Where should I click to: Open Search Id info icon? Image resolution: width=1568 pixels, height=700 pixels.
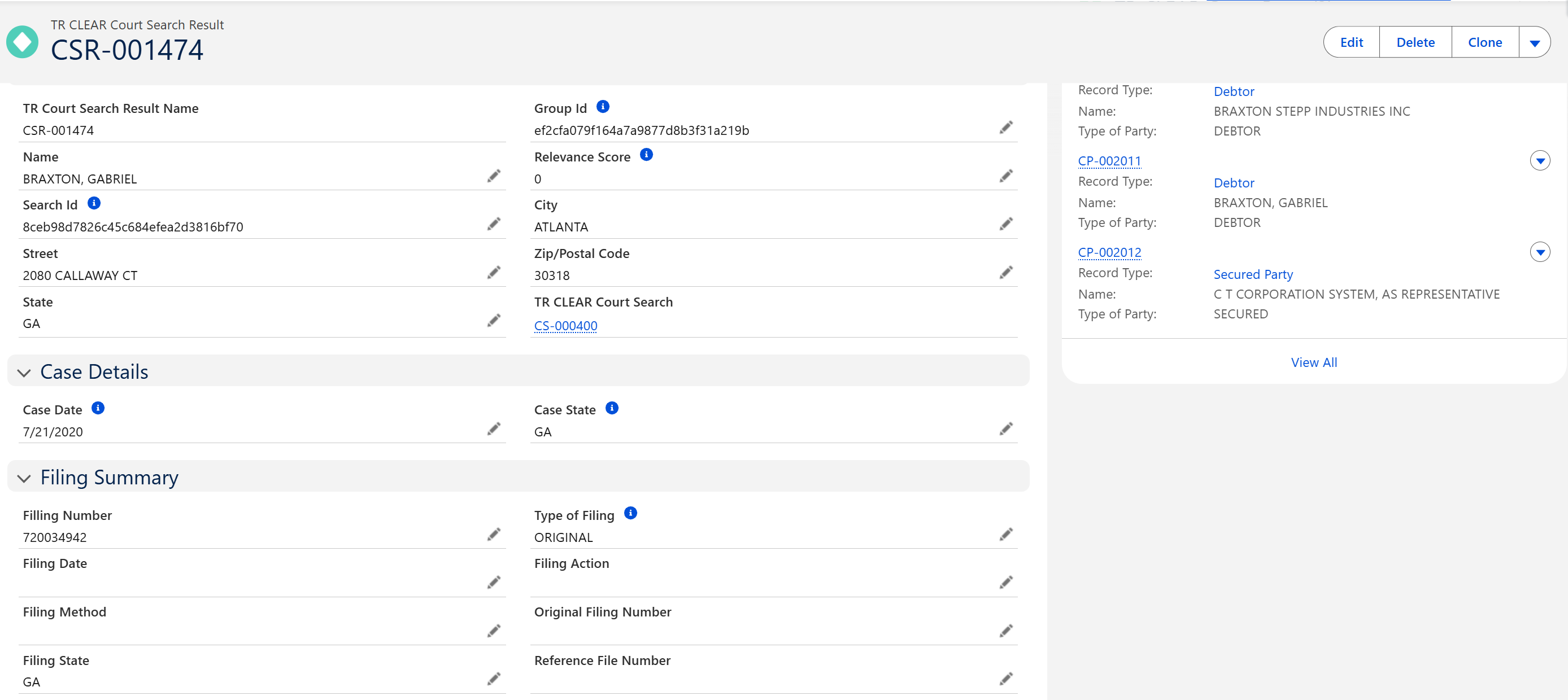pyautogui.click(x=94, y=203)
